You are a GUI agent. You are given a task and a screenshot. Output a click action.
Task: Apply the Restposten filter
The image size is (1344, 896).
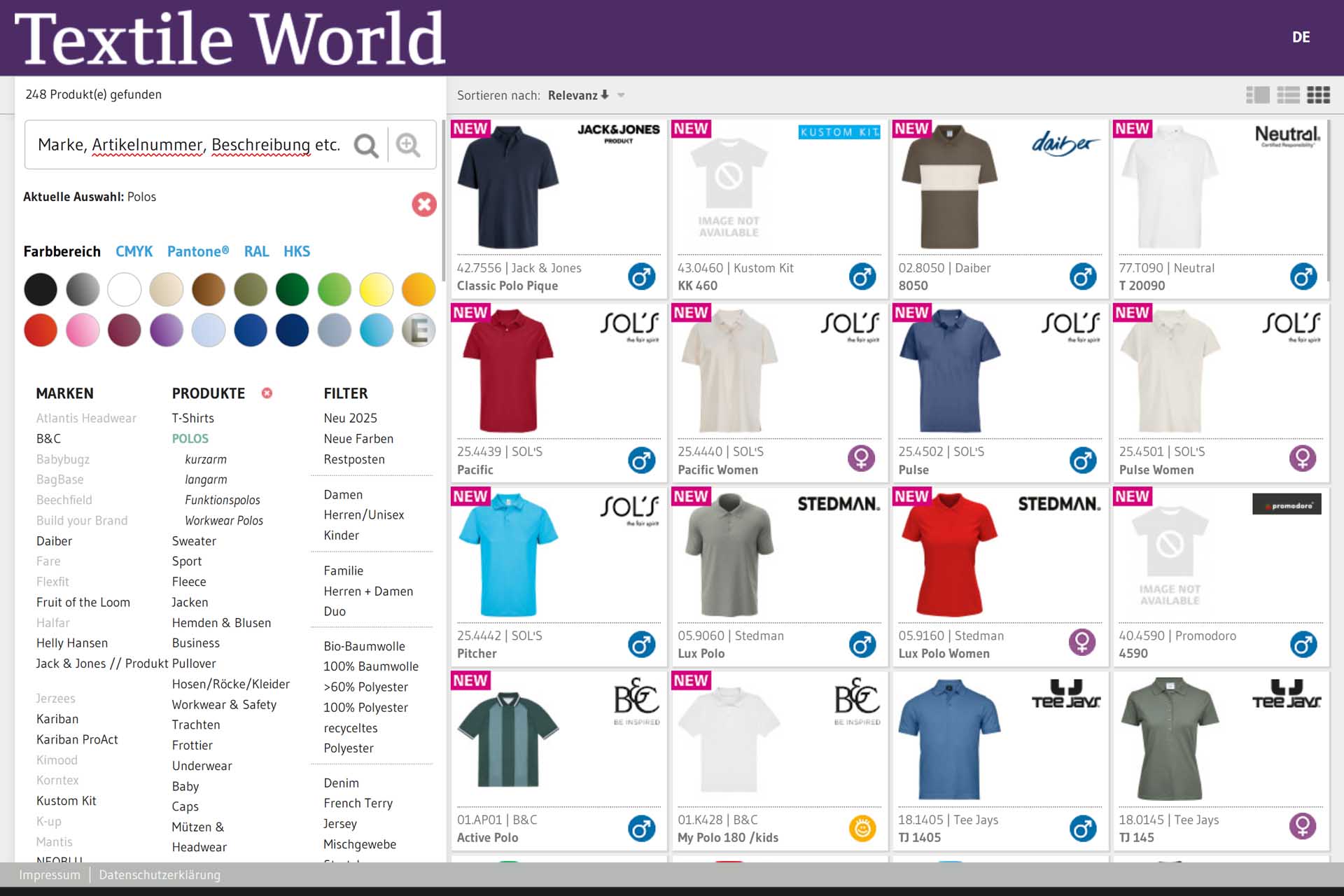pos(354,459)
